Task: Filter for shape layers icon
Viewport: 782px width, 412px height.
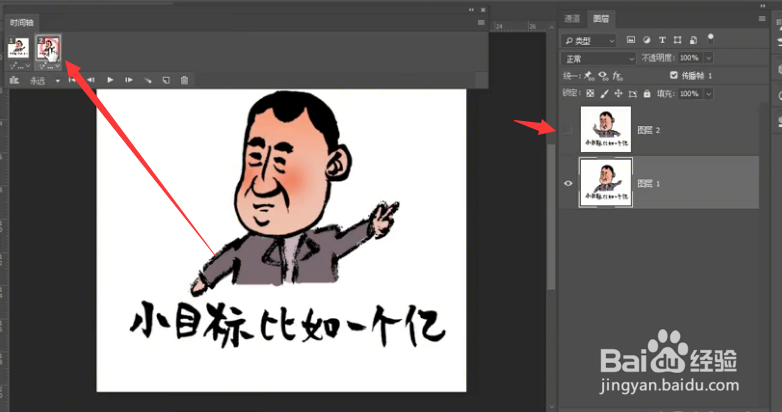Action: coord(677,40)
